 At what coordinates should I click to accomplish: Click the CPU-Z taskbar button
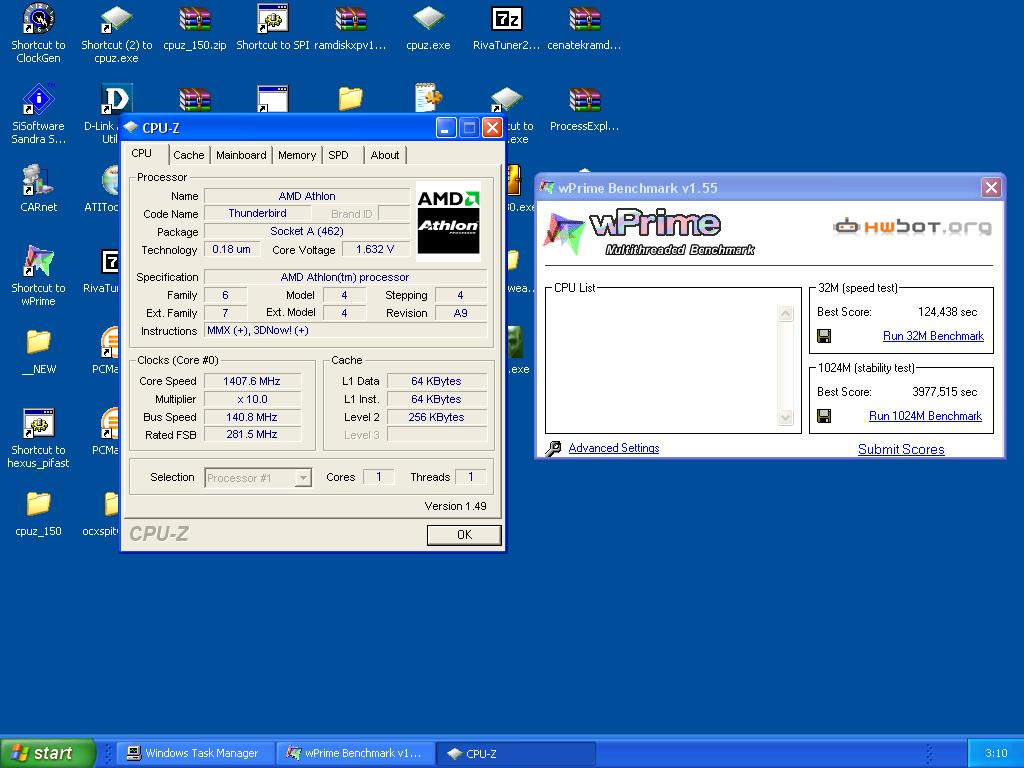coord(515,753)
